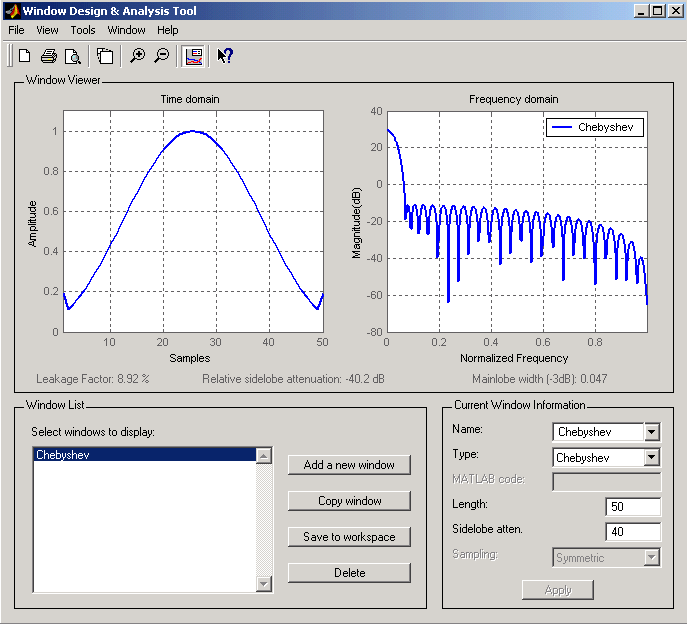Open the Tools menu
This screenshot has height=624, width=687.
(x=83, y=30)
